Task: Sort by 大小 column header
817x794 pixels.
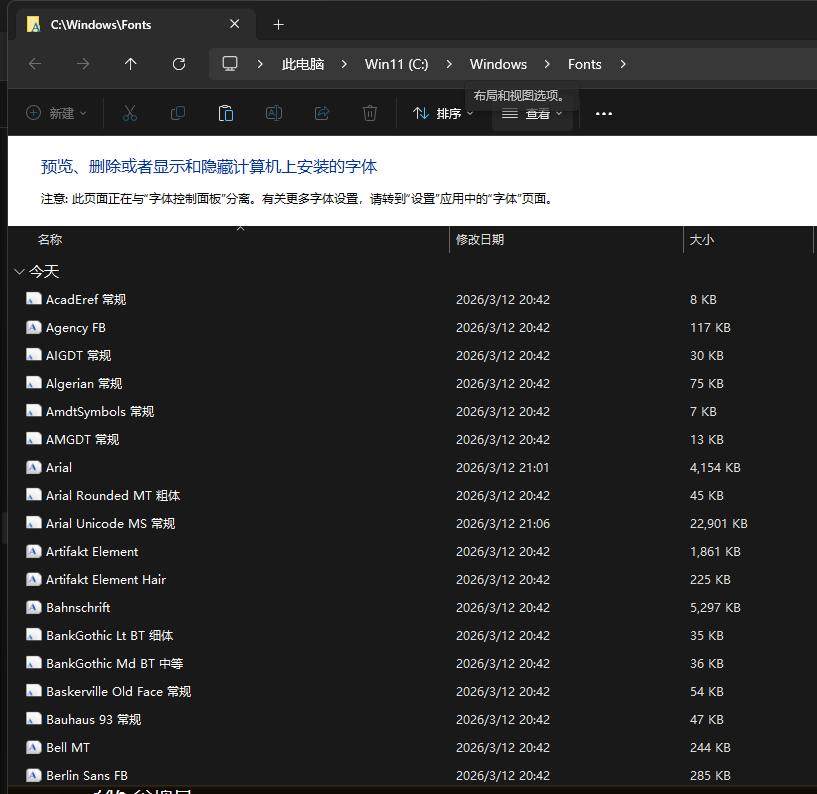Action: click(x=701, y=240)
